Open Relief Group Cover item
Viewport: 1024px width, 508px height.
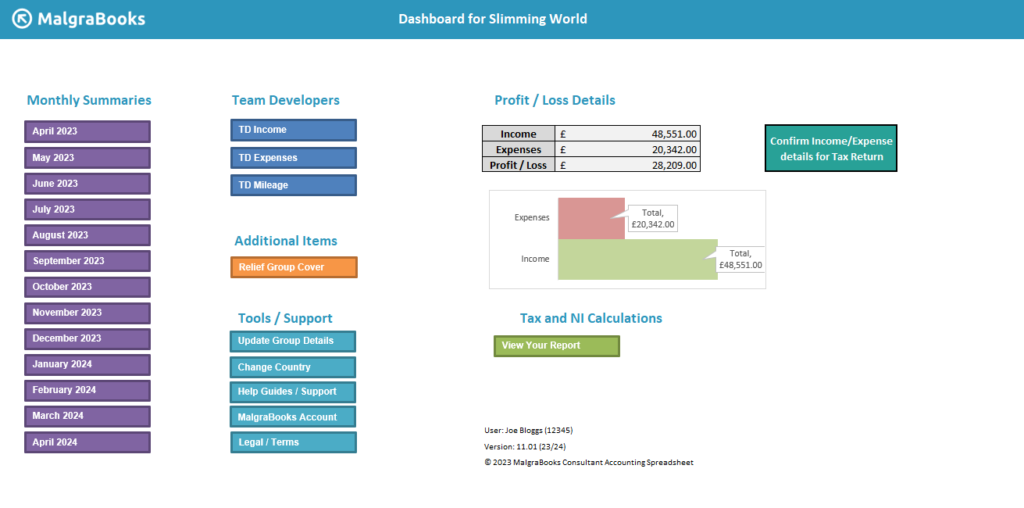pyautogui.click(x=294, y=267)
